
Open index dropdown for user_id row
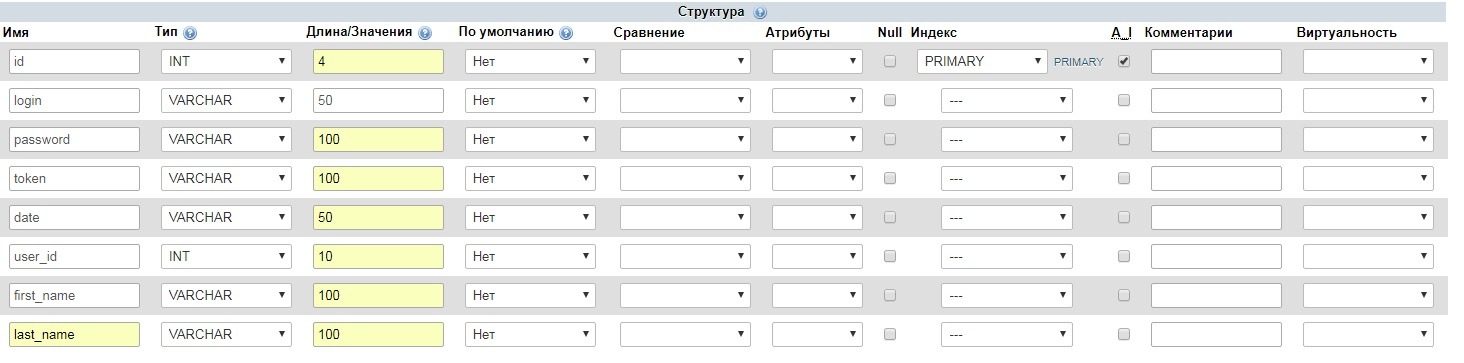tap(1006, 256)
